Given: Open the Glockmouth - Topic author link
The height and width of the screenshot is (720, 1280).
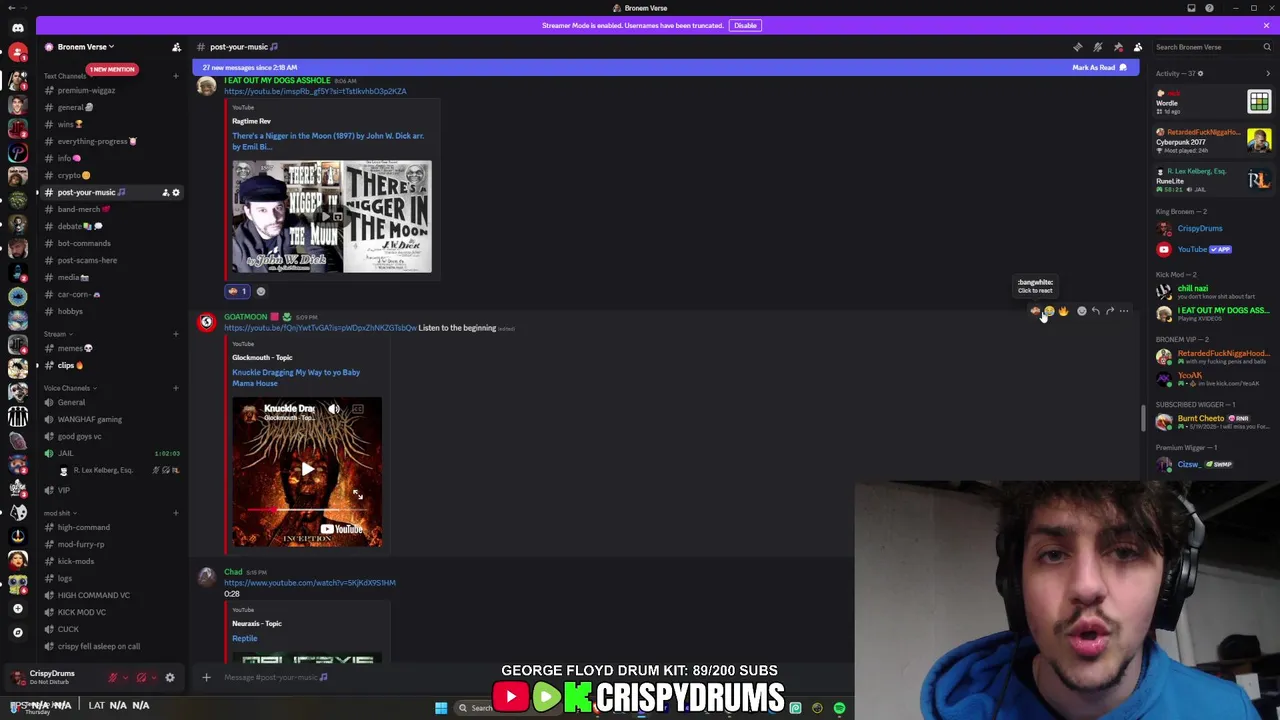Looking at the screenshot, I should click(262, 357).
